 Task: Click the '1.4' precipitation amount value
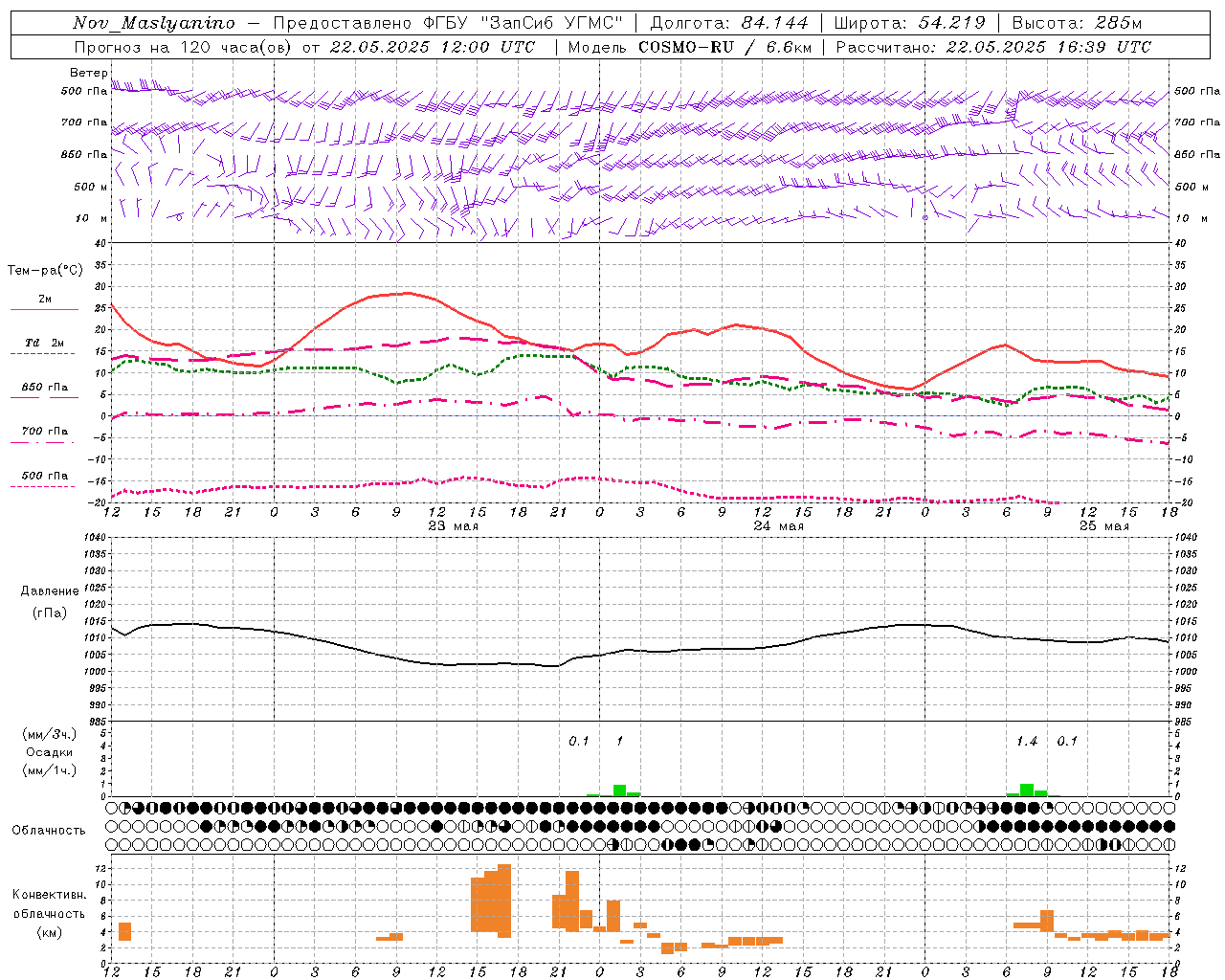tap(1027, 742)
